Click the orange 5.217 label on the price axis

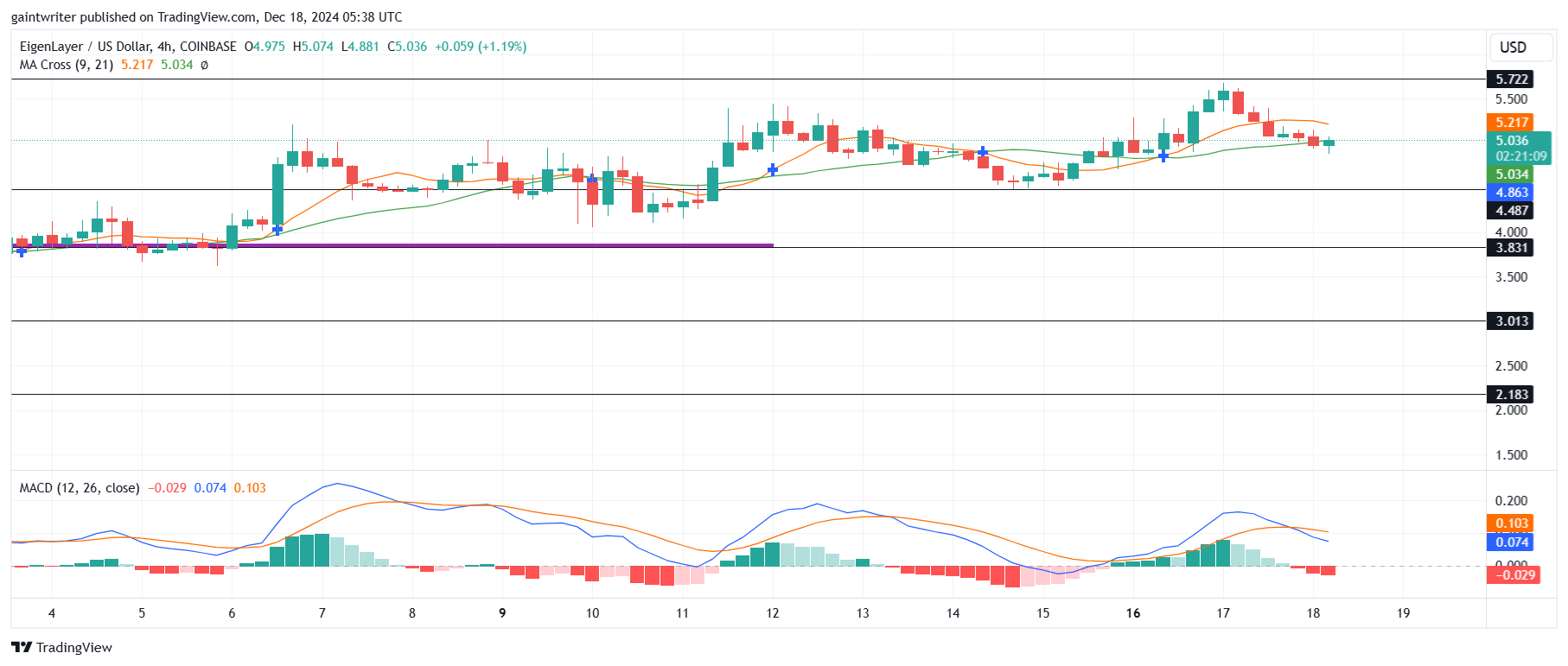[x=1510, y=123]
